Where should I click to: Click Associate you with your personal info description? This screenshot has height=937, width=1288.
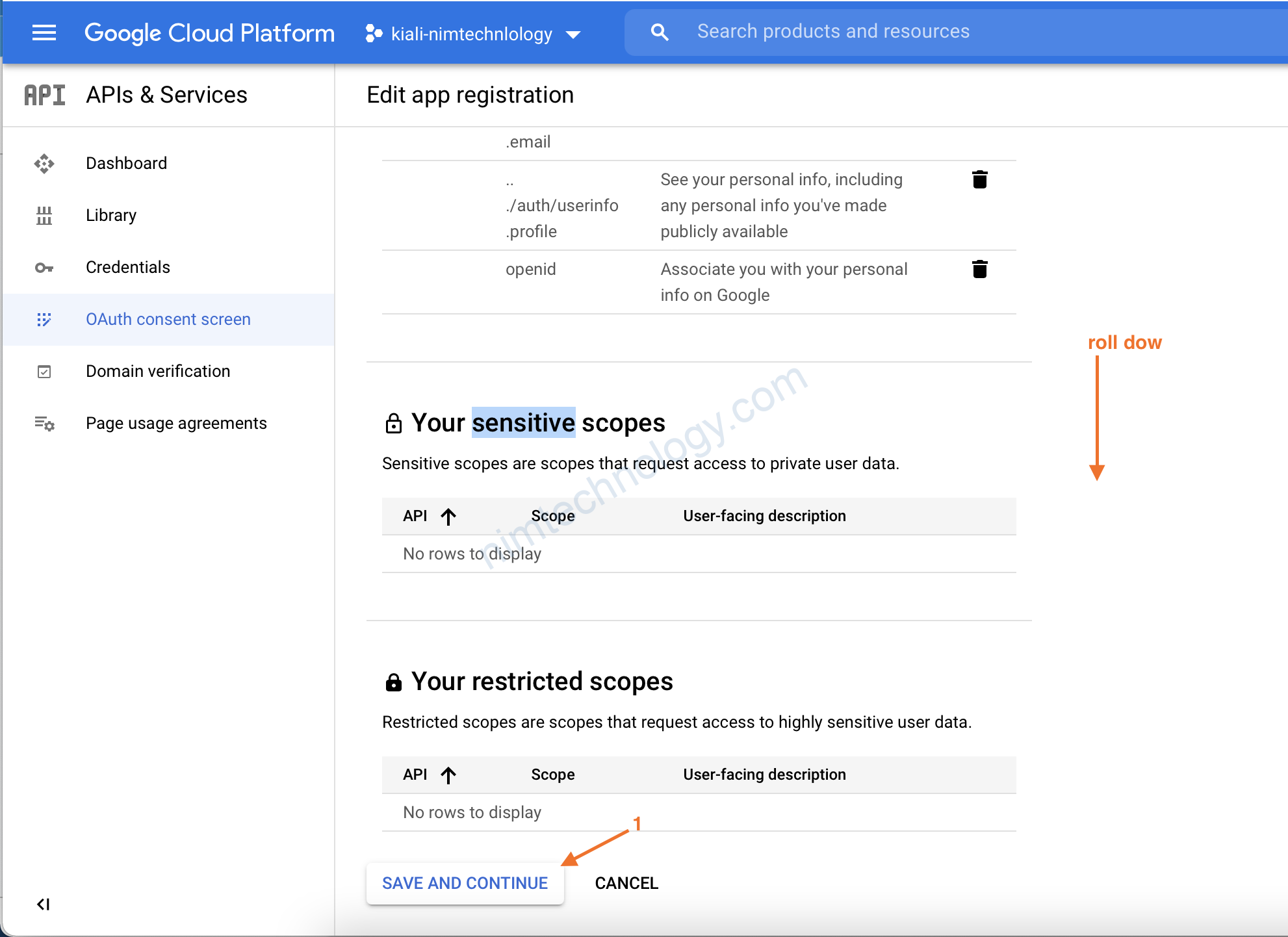pos(784,282)
